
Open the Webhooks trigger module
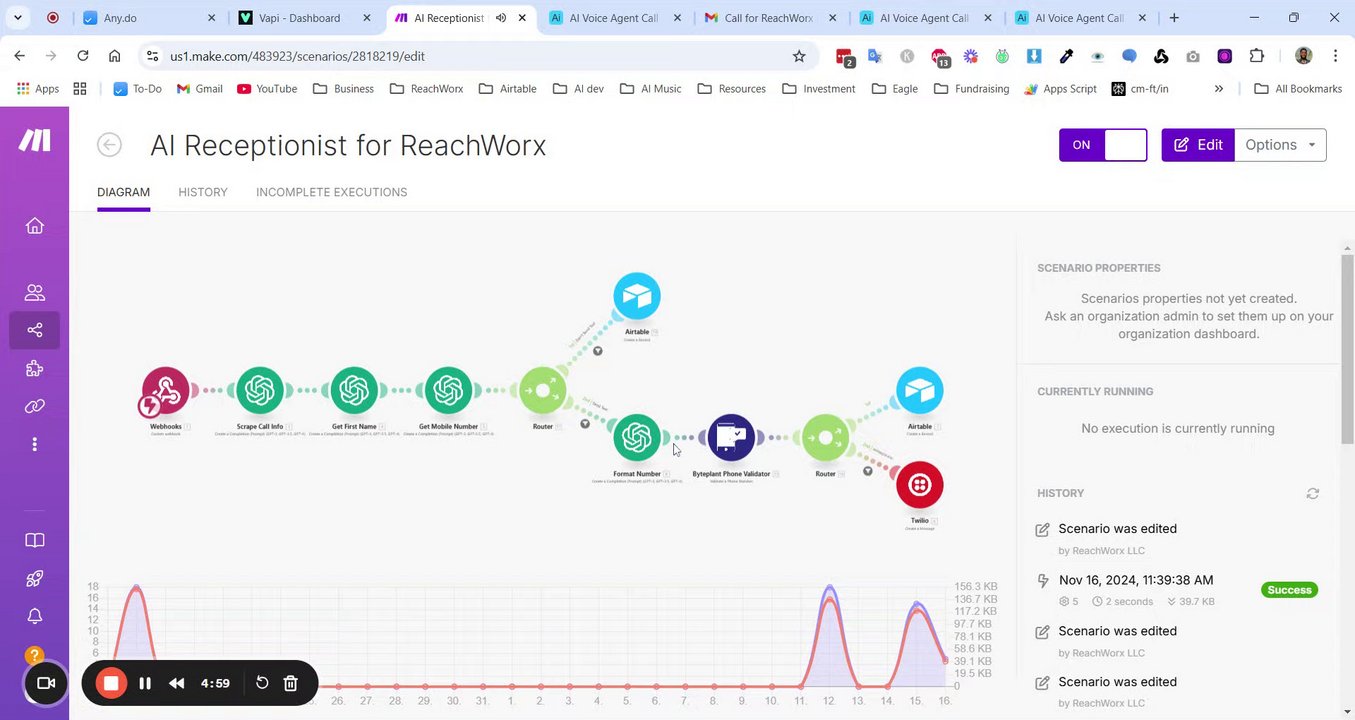166,391
